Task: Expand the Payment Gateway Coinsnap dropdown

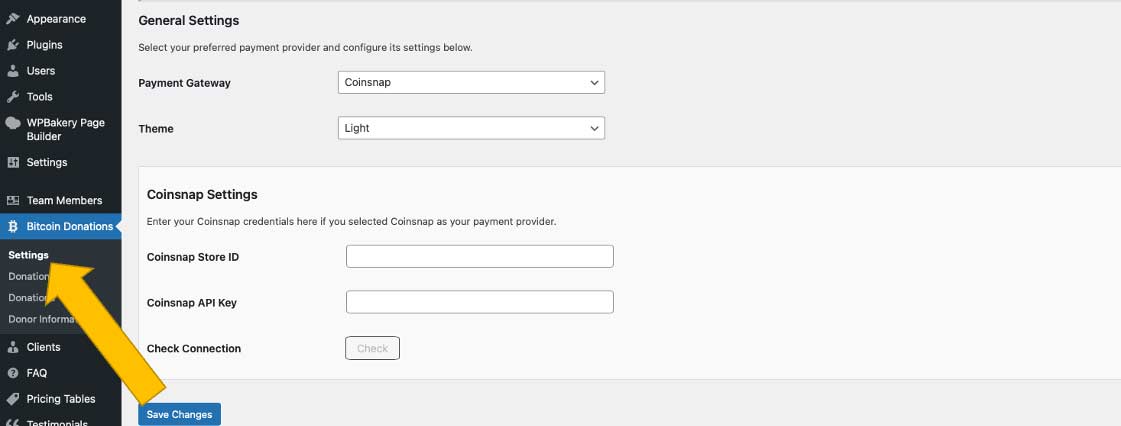Action: click(x=471, y=82)
